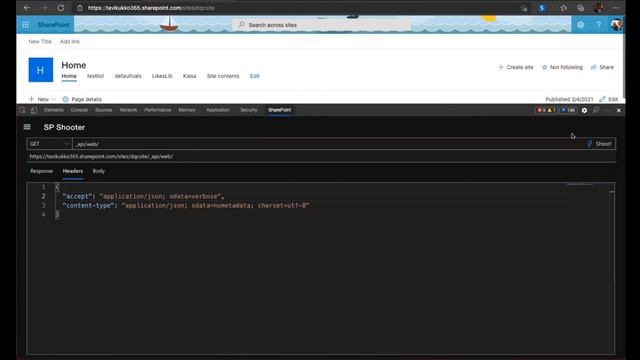This screenshot has height=360, width=640.
Task: Open DevTools Sources tab
Action: (104, 110)
